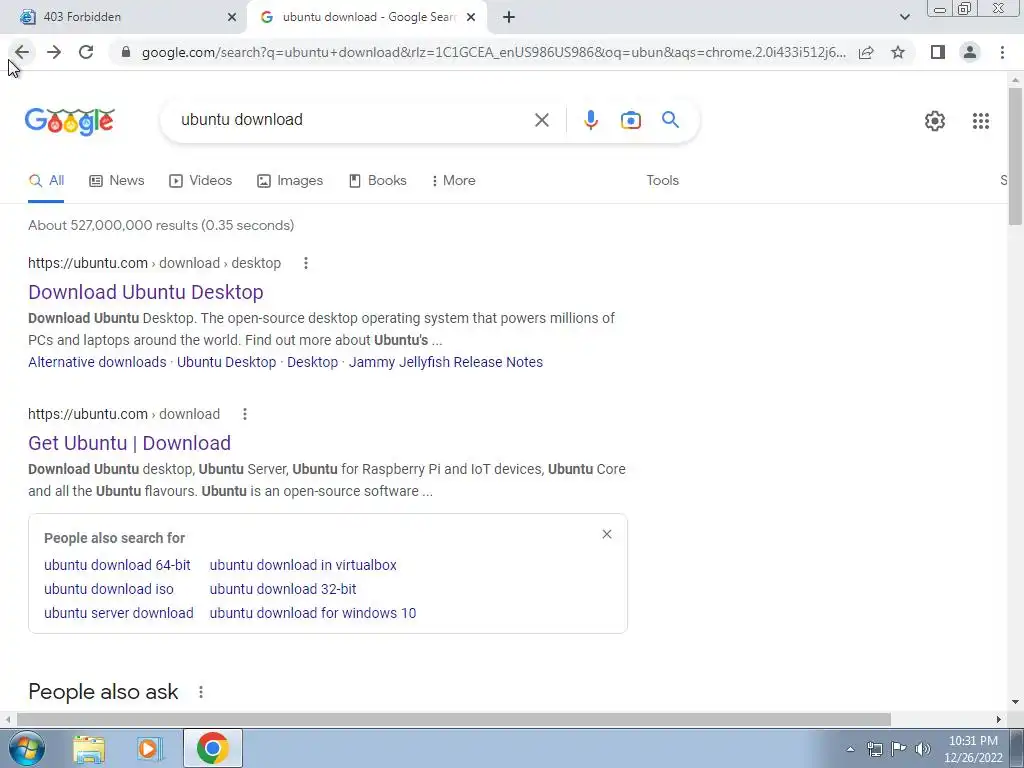This screenshot has height=768, width=1024.
Task: Switch to Images results
Action: (x=290, y=181)
